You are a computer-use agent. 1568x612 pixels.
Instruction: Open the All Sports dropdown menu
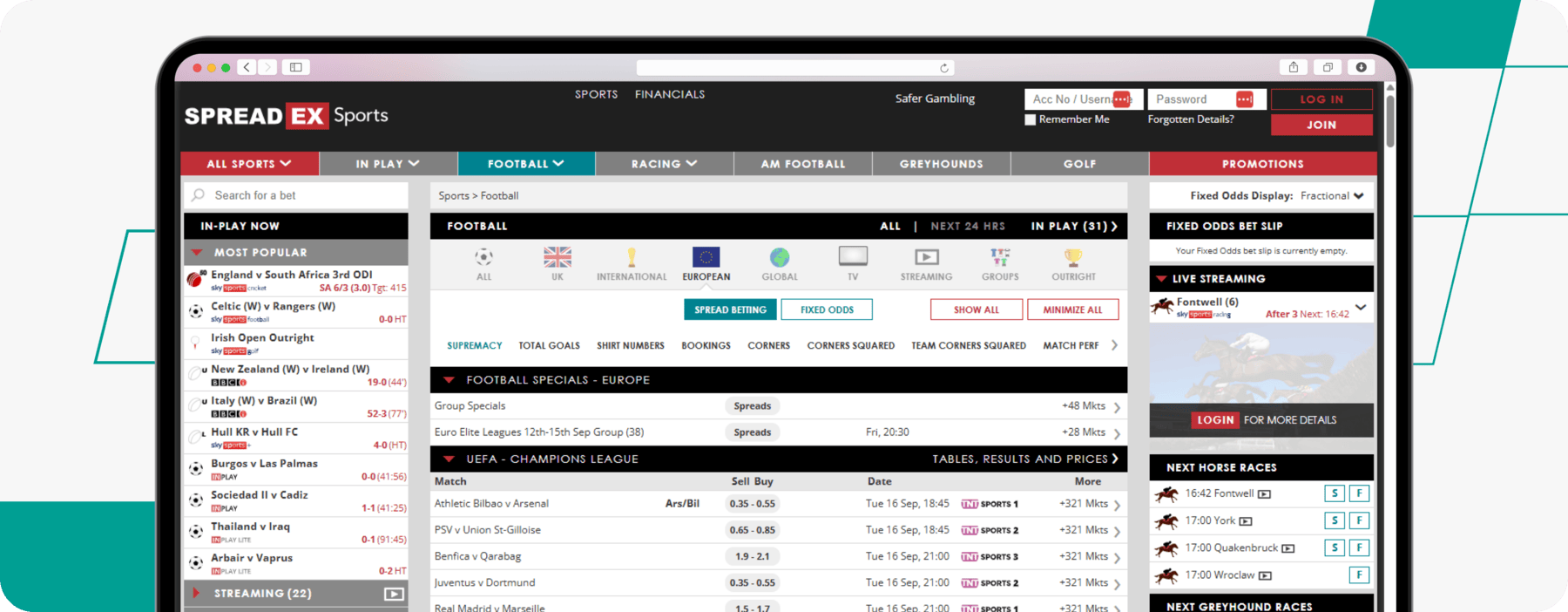point(249,163)
